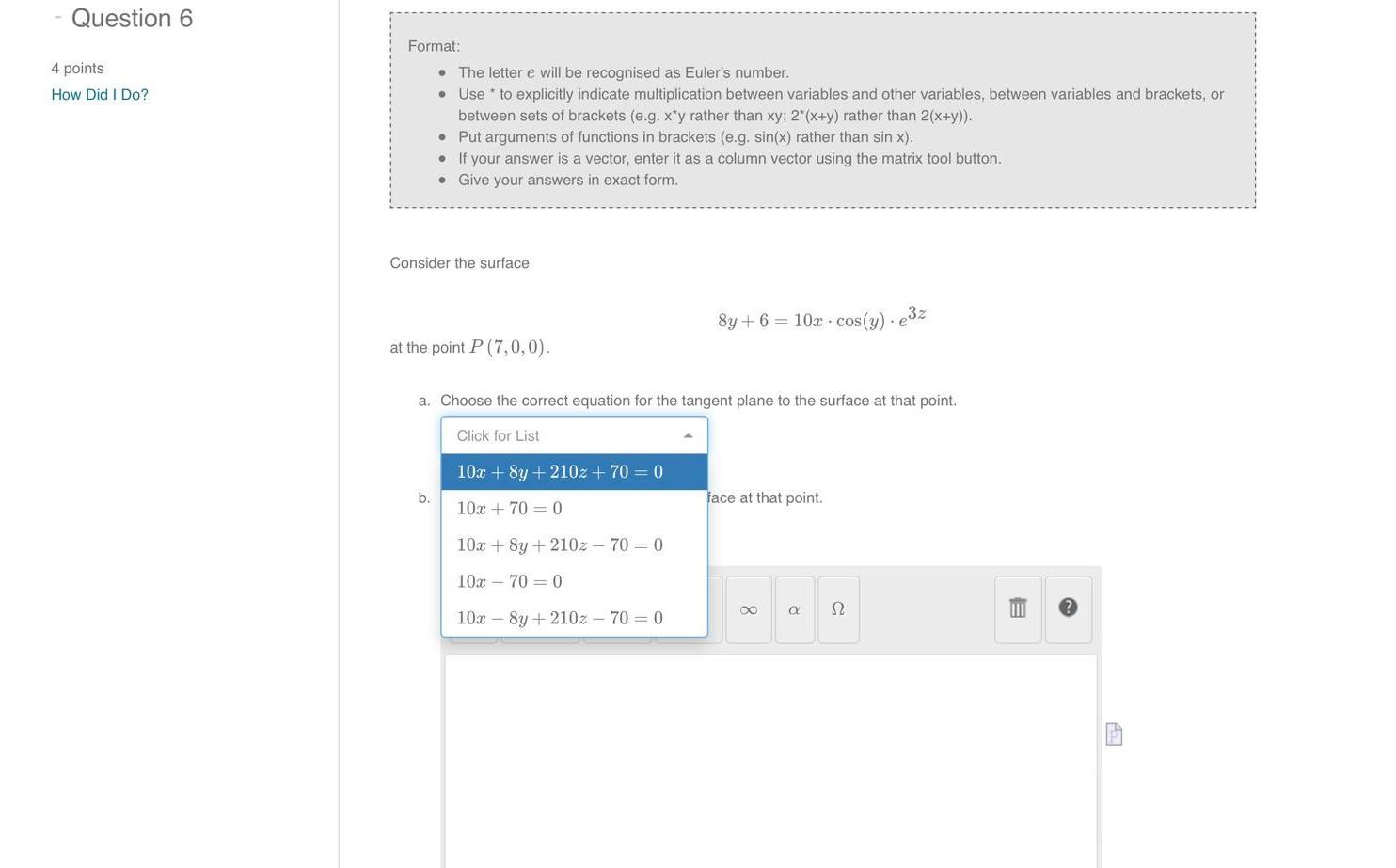Choose the option 10x − 70 = 0
Screen dimensions: 1396x868
(509, 581)
